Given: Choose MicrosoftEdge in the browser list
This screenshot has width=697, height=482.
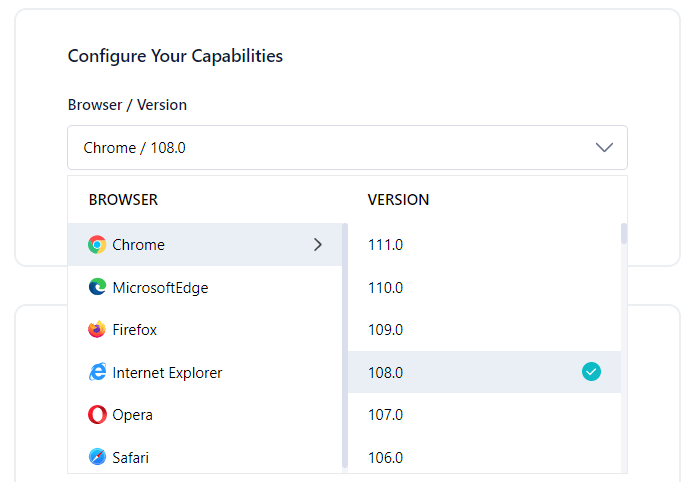Looking at the screenshot, I should pyautogui.click(x=204, y=287).
